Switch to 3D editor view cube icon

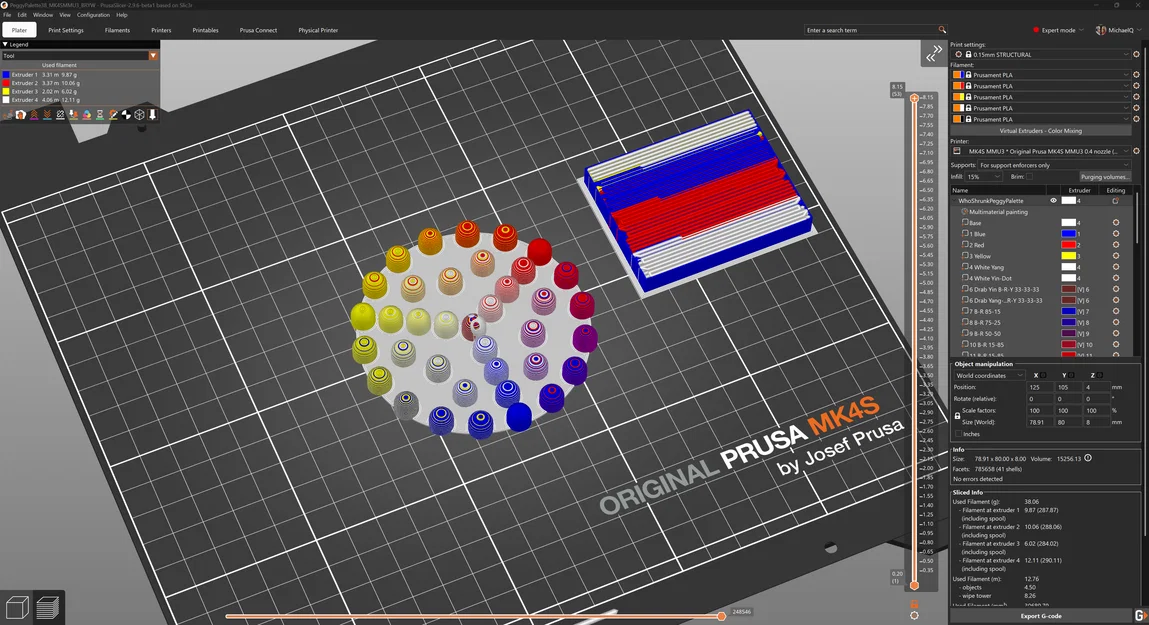tap(17, 607)
